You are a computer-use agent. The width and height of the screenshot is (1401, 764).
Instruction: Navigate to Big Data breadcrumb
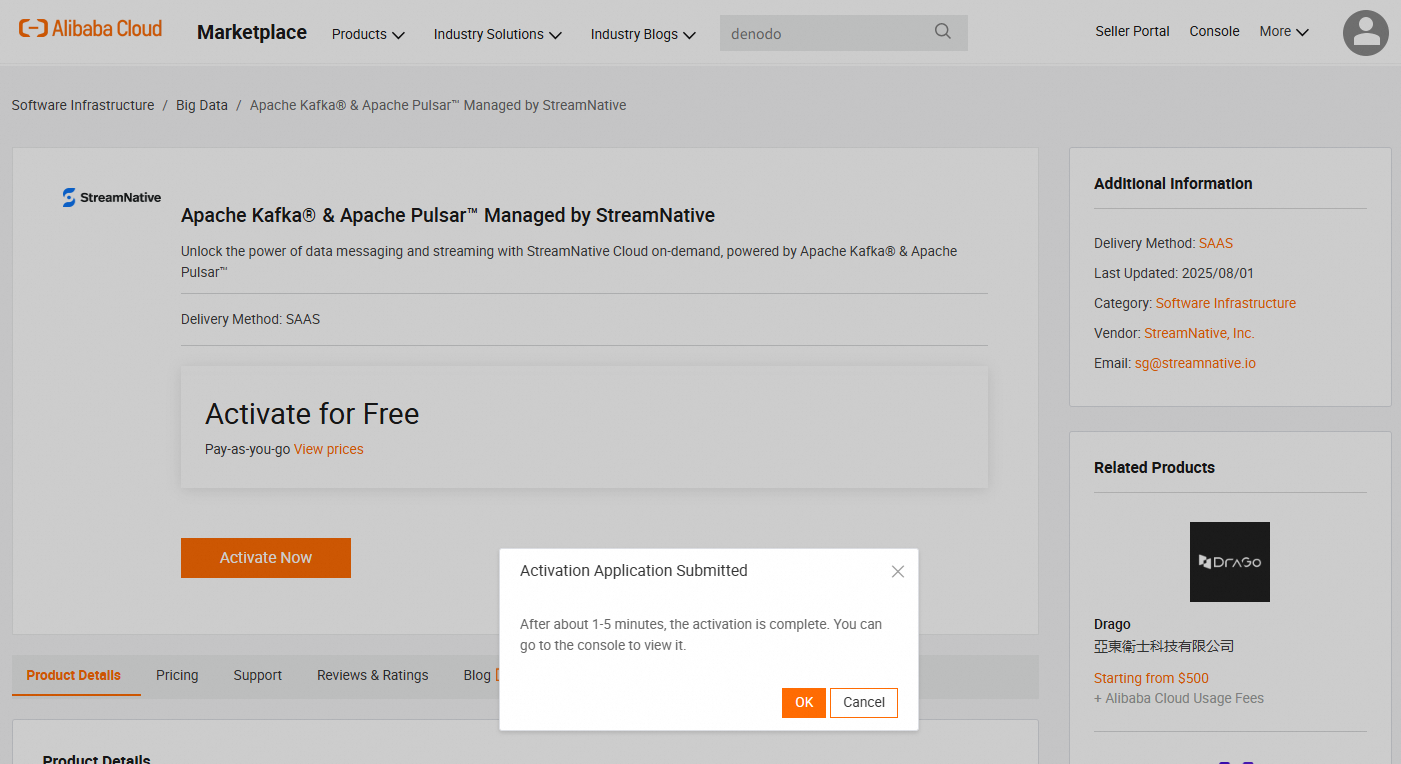coord(202,105)
